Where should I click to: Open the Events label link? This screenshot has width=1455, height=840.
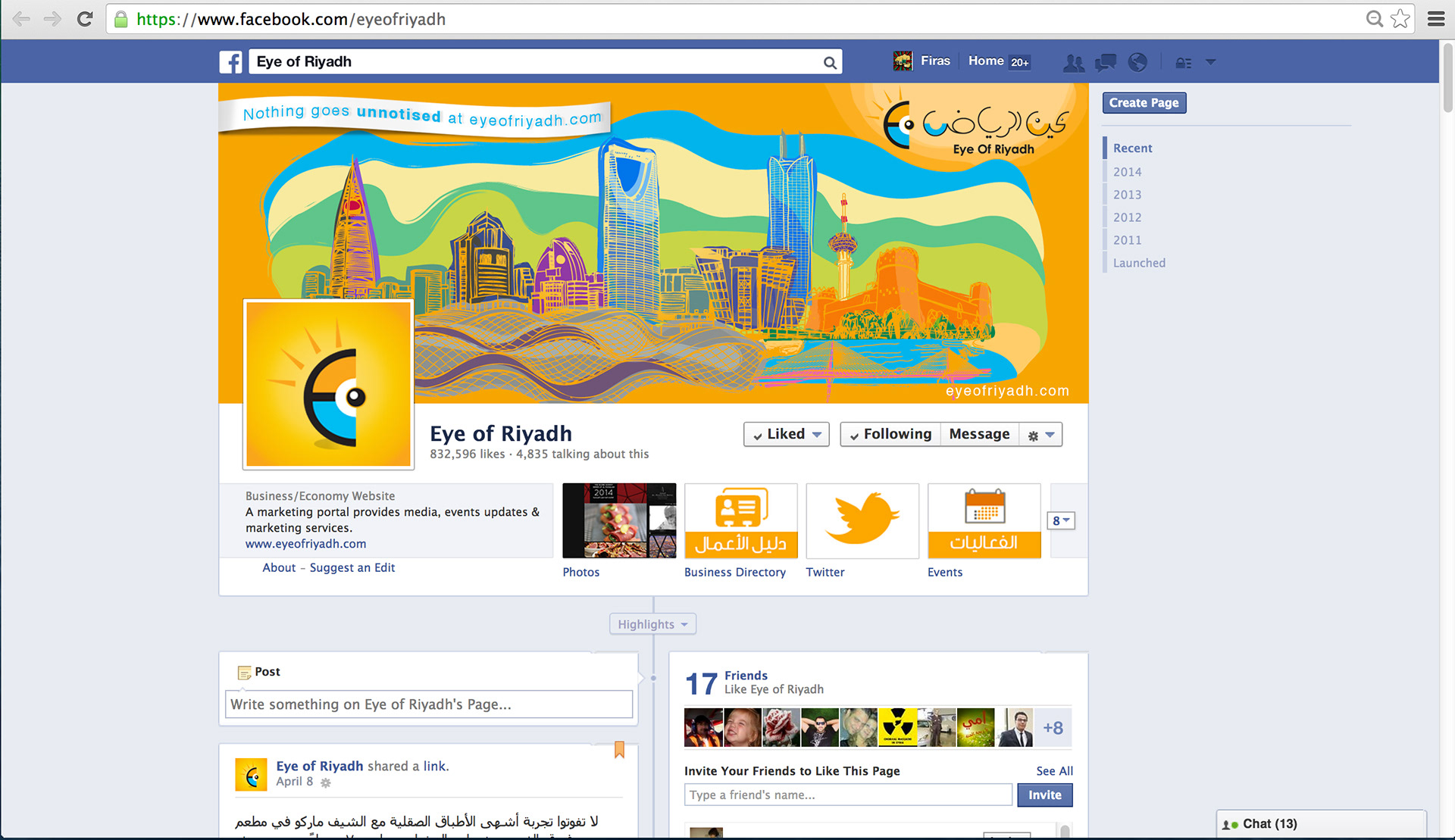944,573
